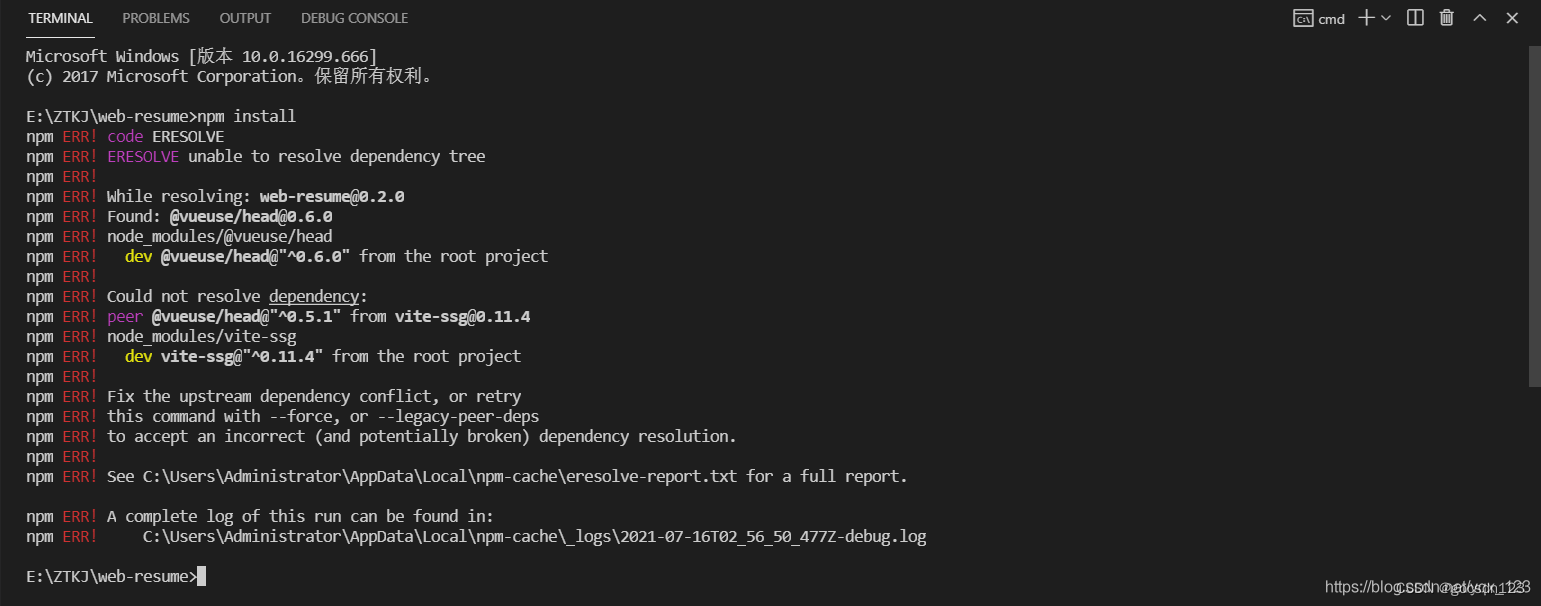
Task: Close the terminal panel
Action: coord(1511,17)
